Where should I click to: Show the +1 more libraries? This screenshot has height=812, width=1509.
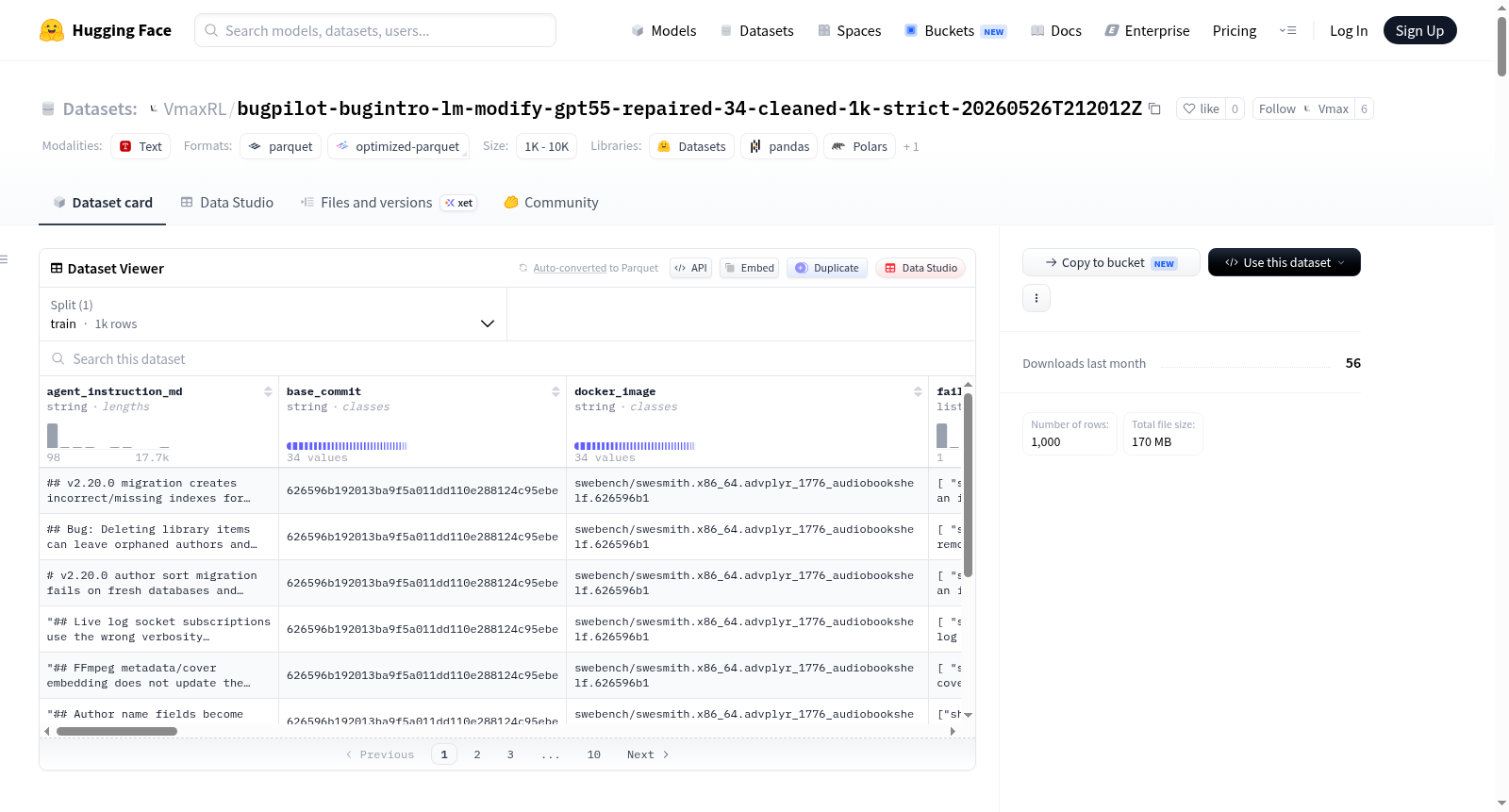(x=911, y=146)
